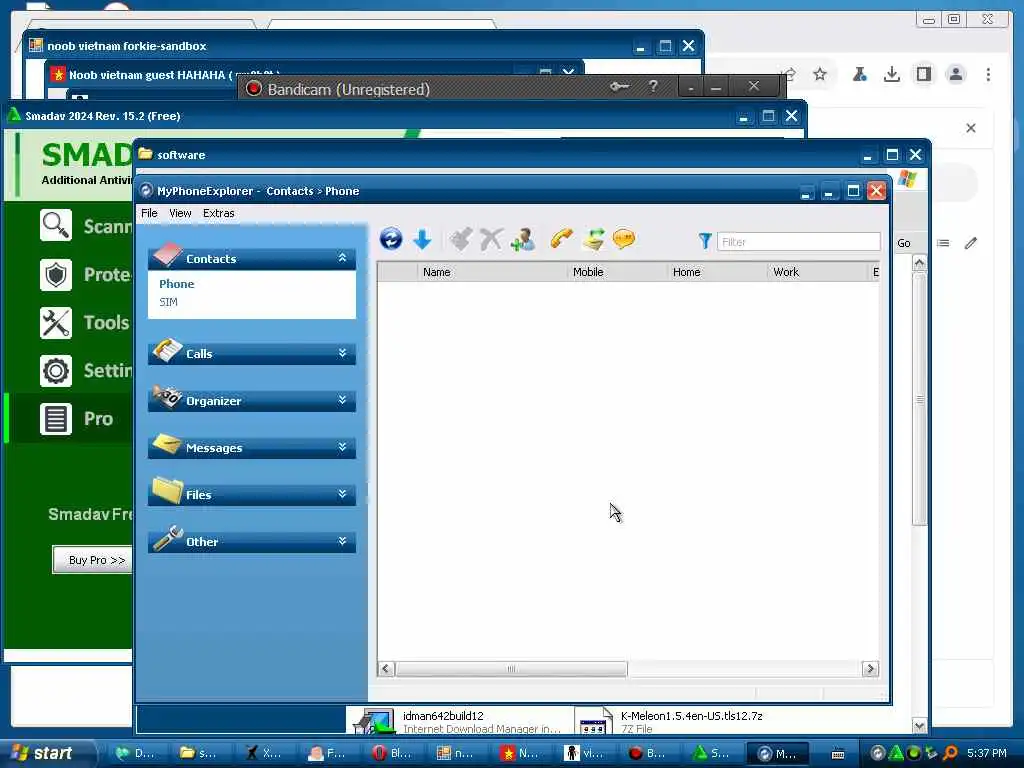Switch to Bandicam taskbar button
1024x768 pixels.
pos(649,753)
